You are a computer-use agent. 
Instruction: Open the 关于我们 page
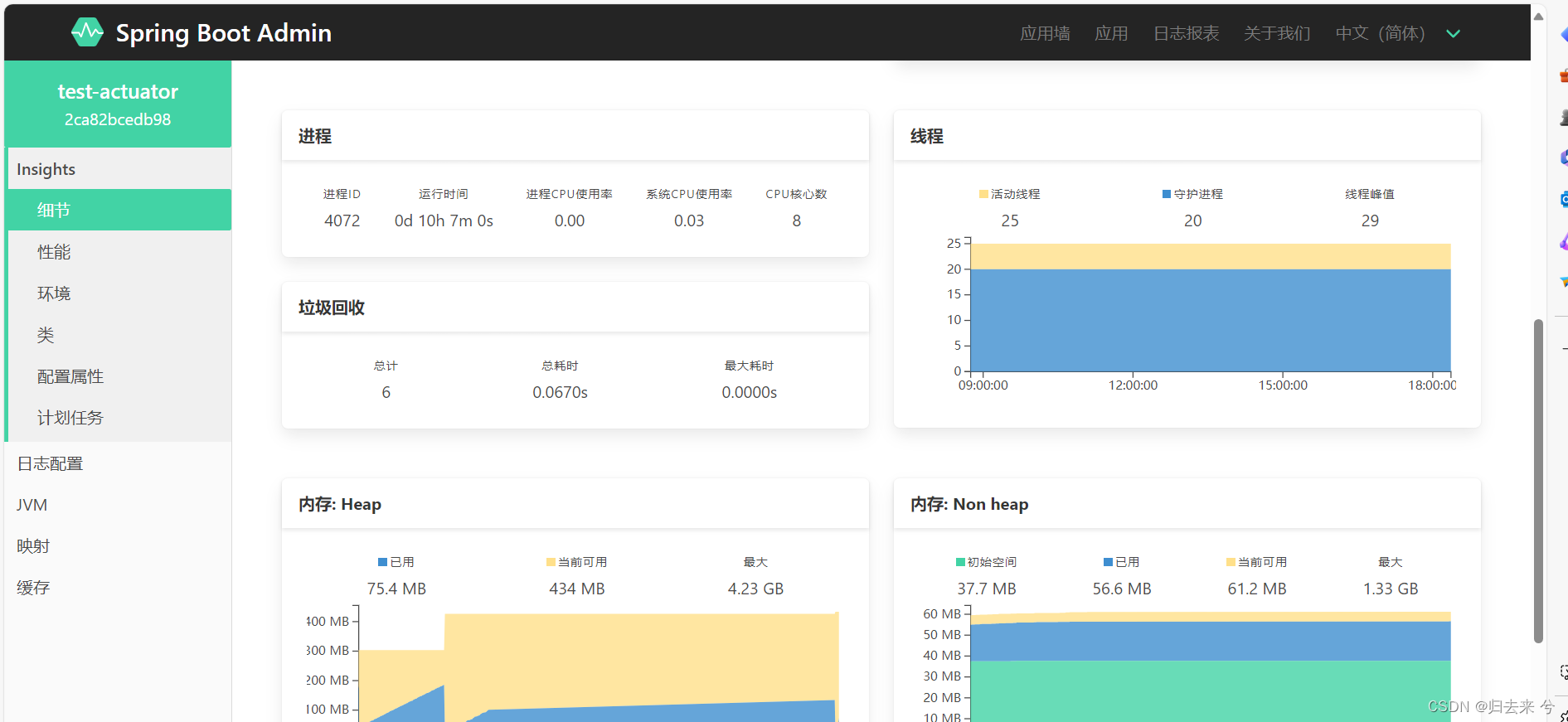point(1277,33)
